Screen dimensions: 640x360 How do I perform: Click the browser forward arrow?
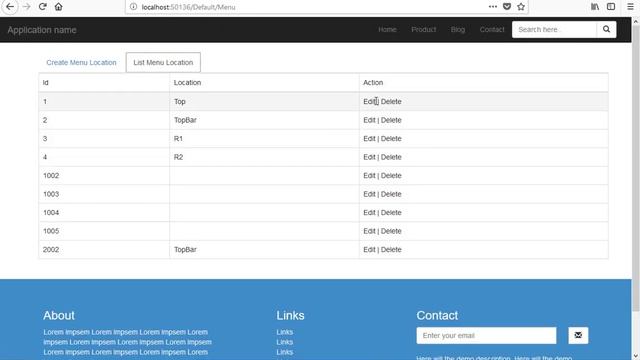(x=27, y=7)
